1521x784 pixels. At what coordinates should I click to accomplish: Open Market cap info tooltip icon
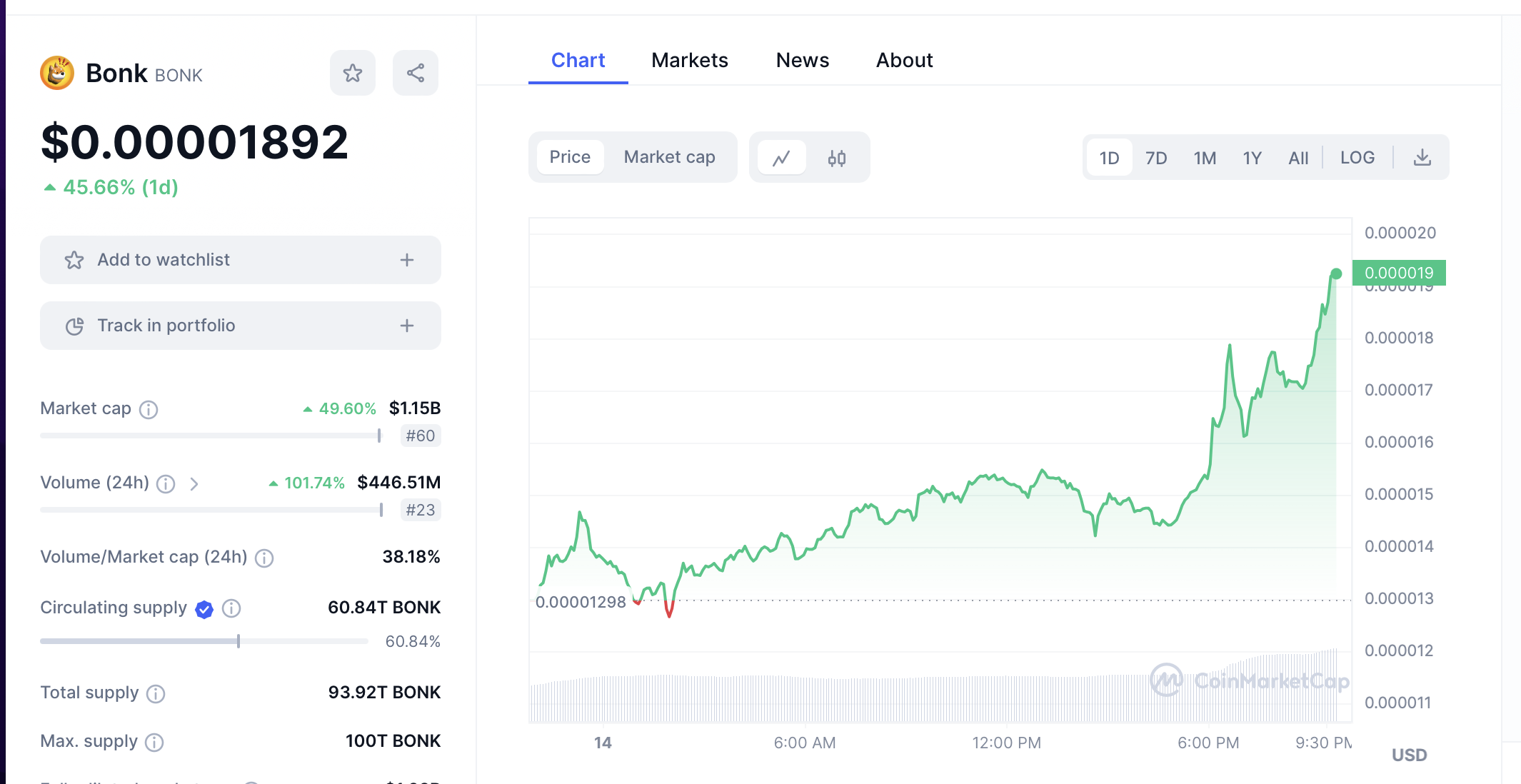149,409
